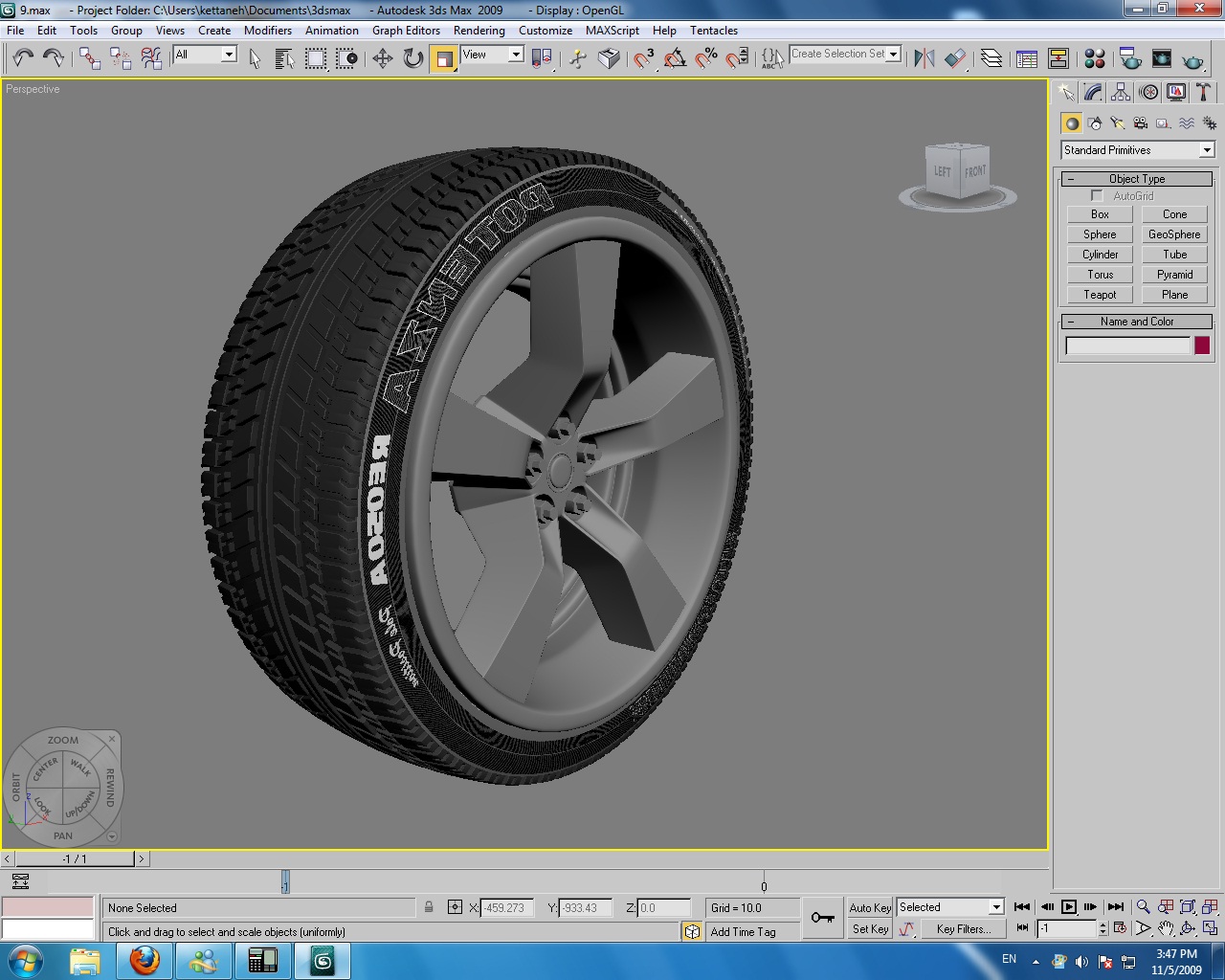
Task: Open the Layer Manager
Action: [x=991, y=58]
